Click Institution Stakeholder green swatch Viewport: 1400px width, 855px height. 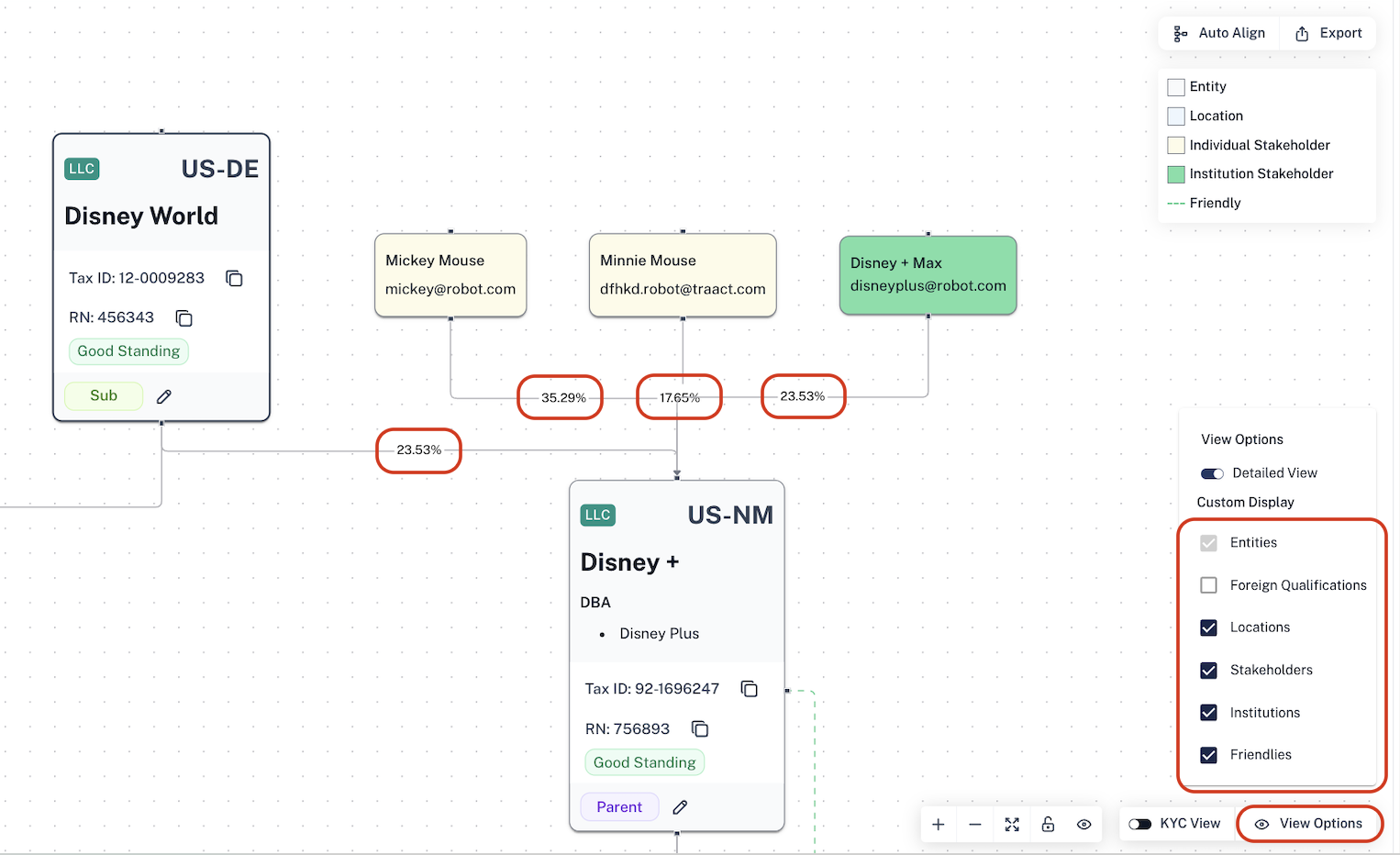click(x=1176, y=174)
